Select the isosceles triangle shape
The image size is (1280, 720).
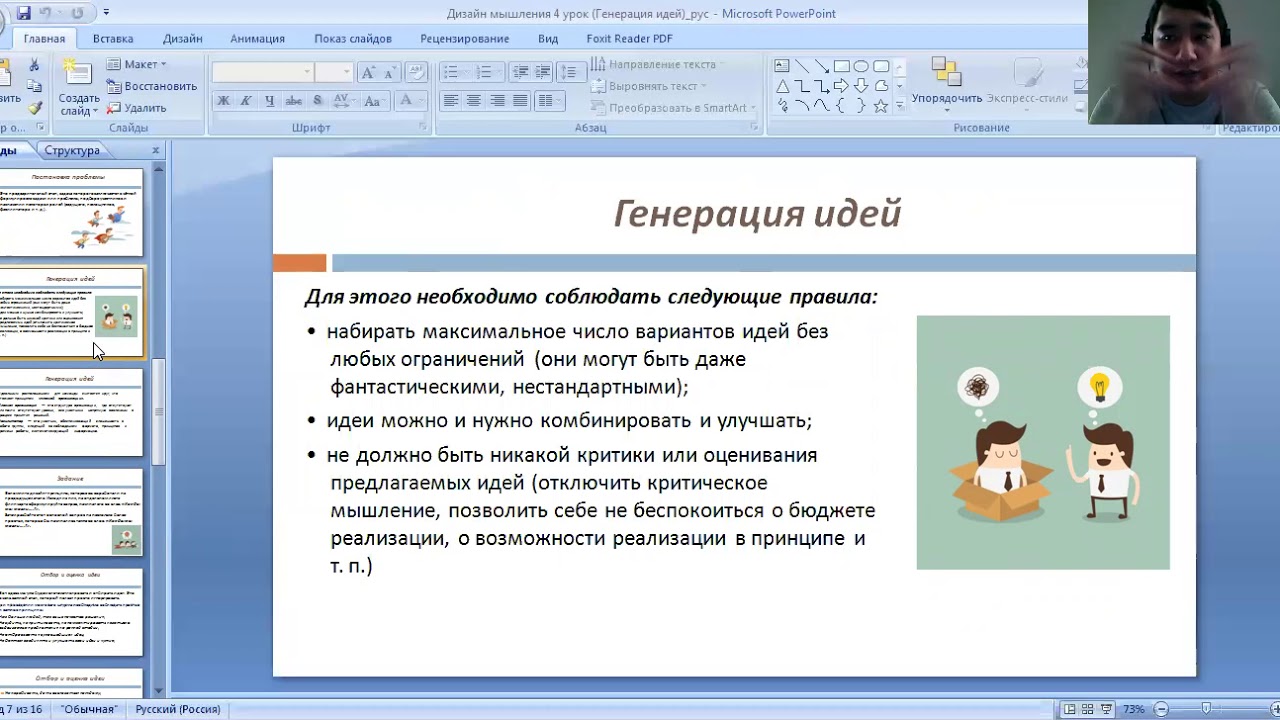(x=782, y=86)
